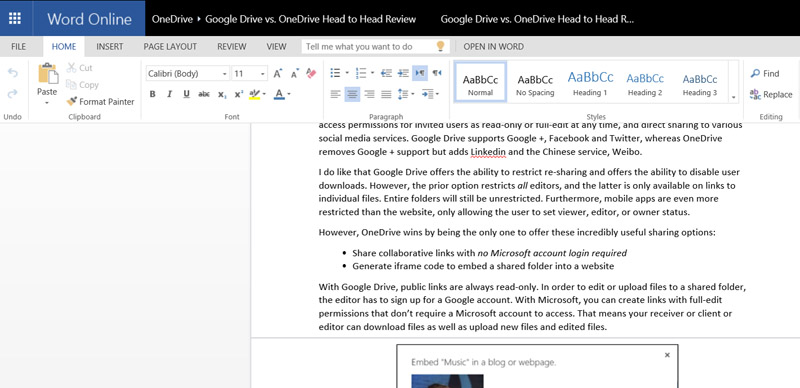Viewport: 800px width, 388px height.
Task: Open the Numbering dropdown arrow
Action: coord(372,73)
